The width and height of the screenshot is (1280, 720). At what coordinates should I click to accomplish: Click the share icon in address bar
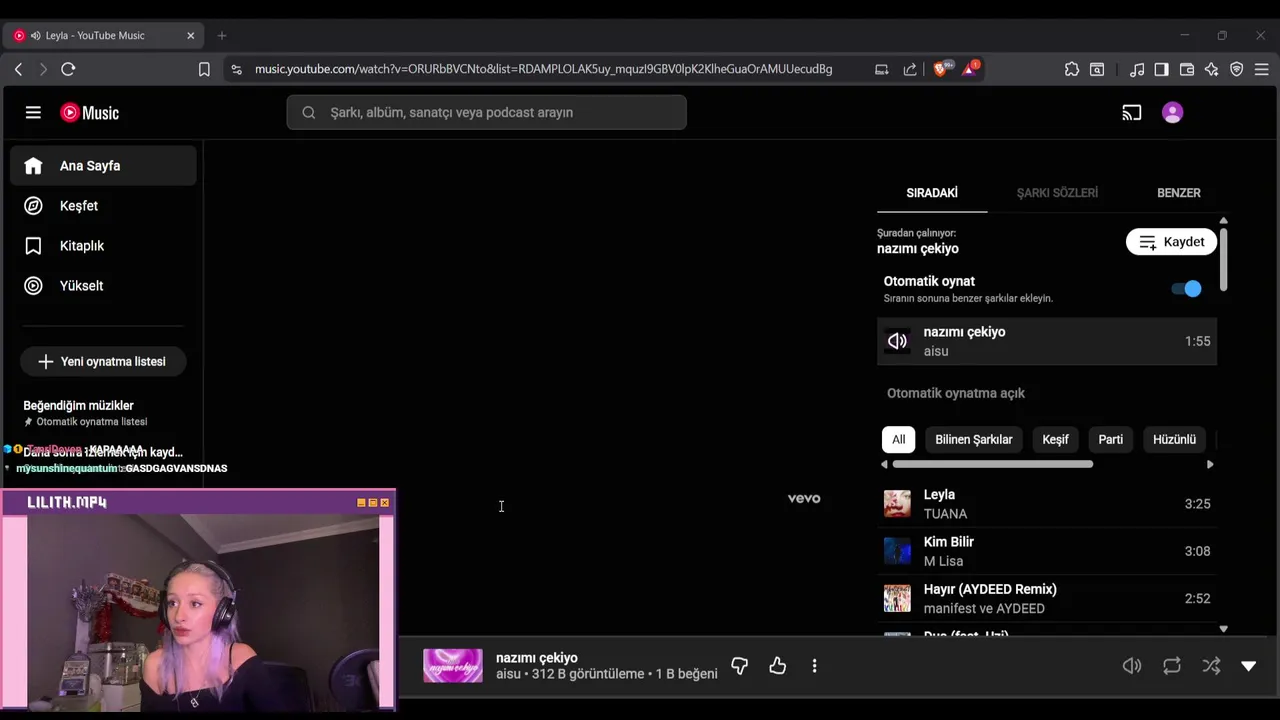point(910,69)
